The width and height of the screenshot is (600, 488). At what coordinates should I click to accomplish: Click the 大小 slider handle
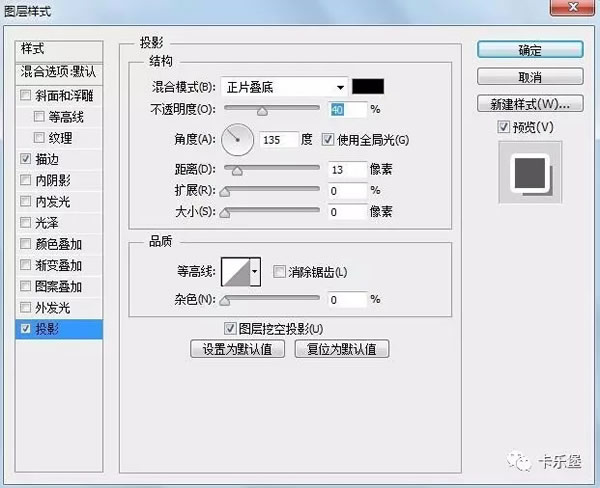pyautogui.click(x=225, y=213)
